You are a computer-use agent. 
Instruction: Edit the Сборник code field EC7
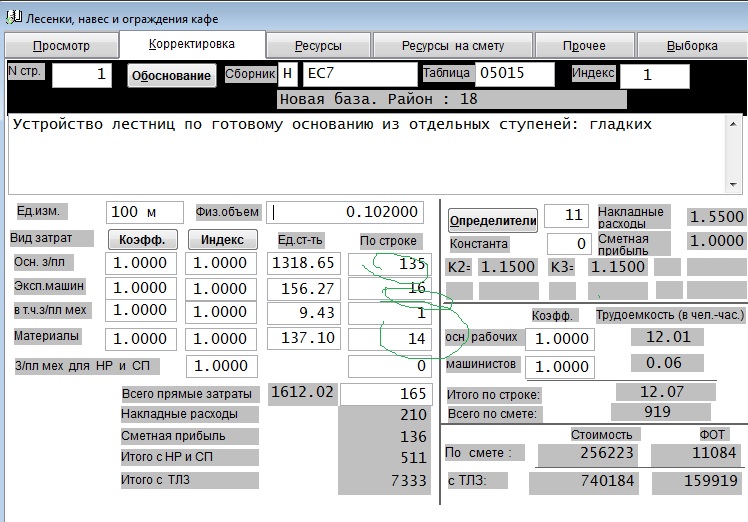pyautogui.click(x=358, y=74)
